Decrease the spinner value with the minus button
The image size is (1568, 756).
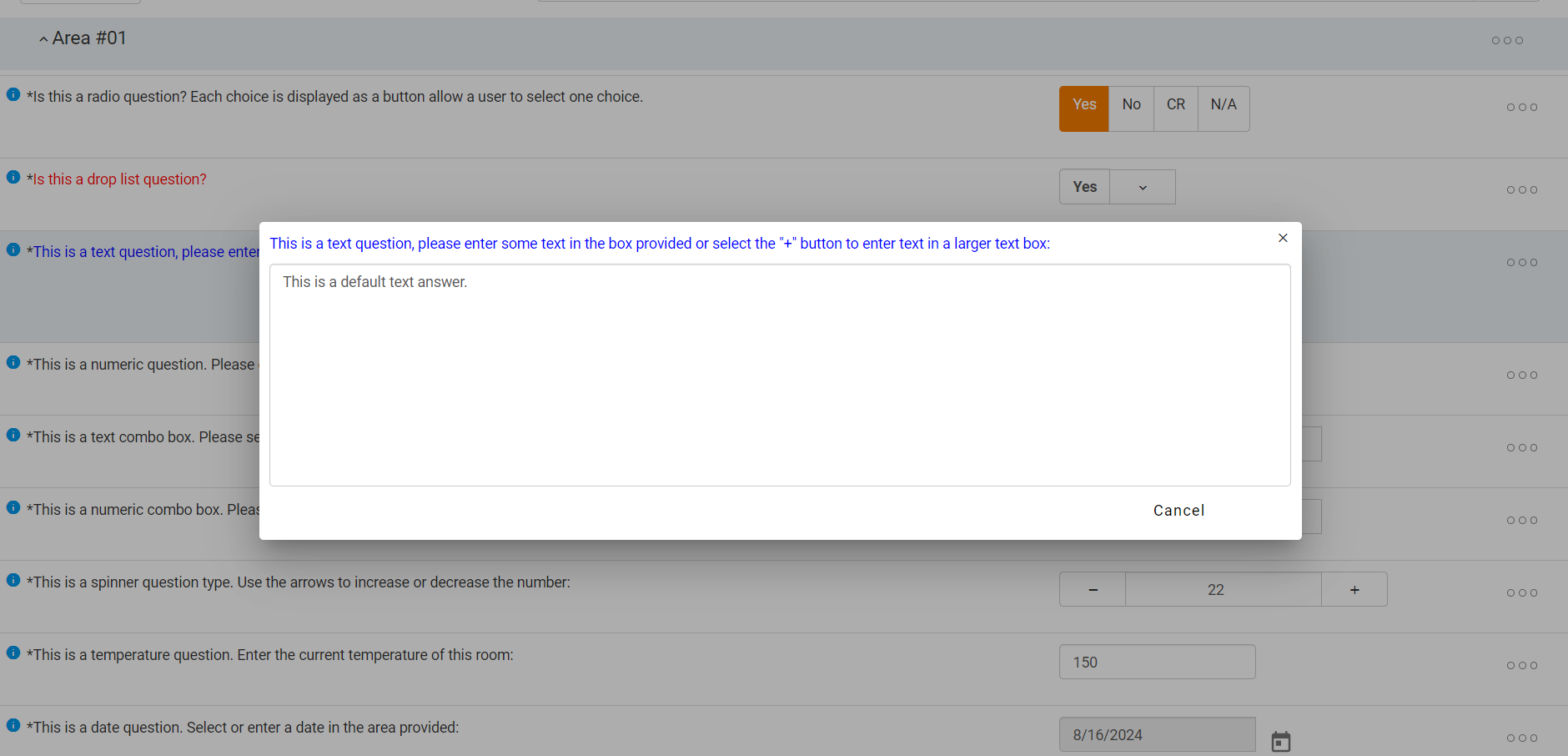pyautogui.click(x=1093, y=589)
